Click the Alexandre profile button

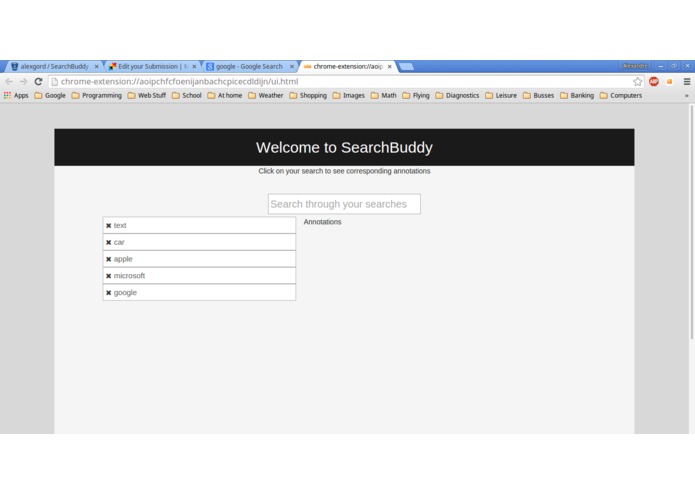[x=635, y=66]
